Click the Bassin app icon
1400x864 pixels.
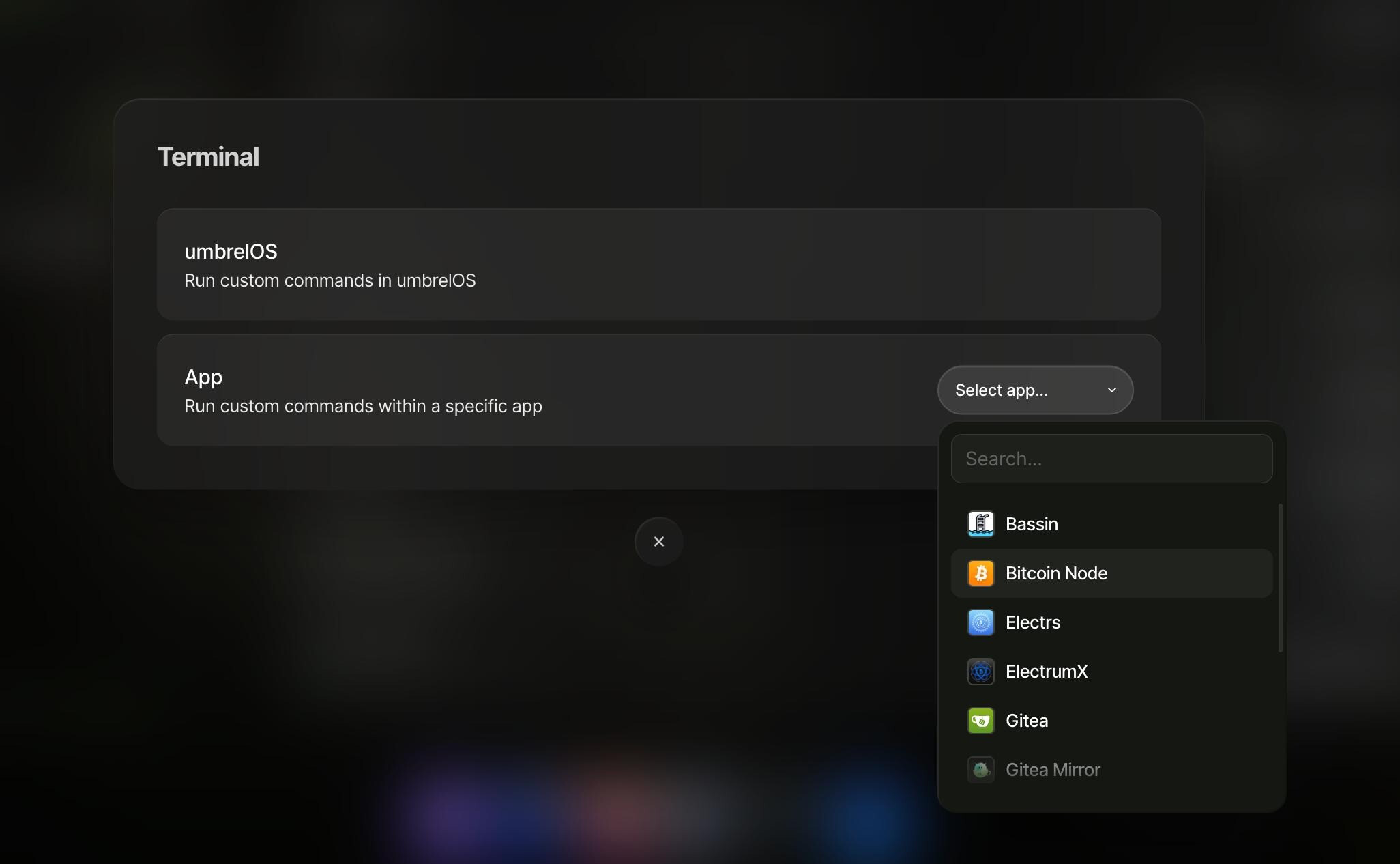point(980,524)
